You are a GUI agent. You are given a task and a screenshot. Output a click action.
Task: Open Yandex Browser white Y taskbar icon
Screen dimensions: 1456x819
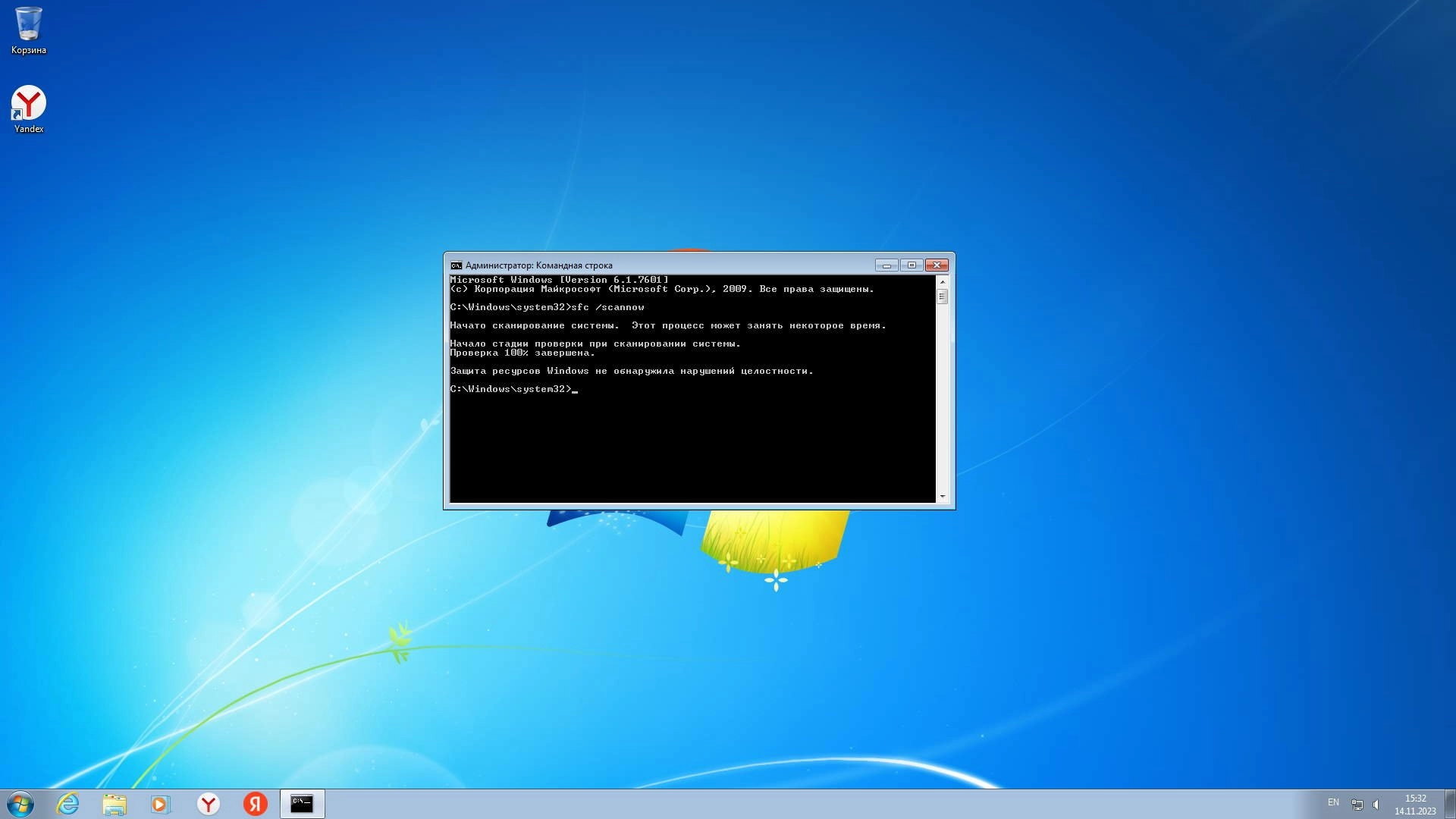tap(209, 804)
